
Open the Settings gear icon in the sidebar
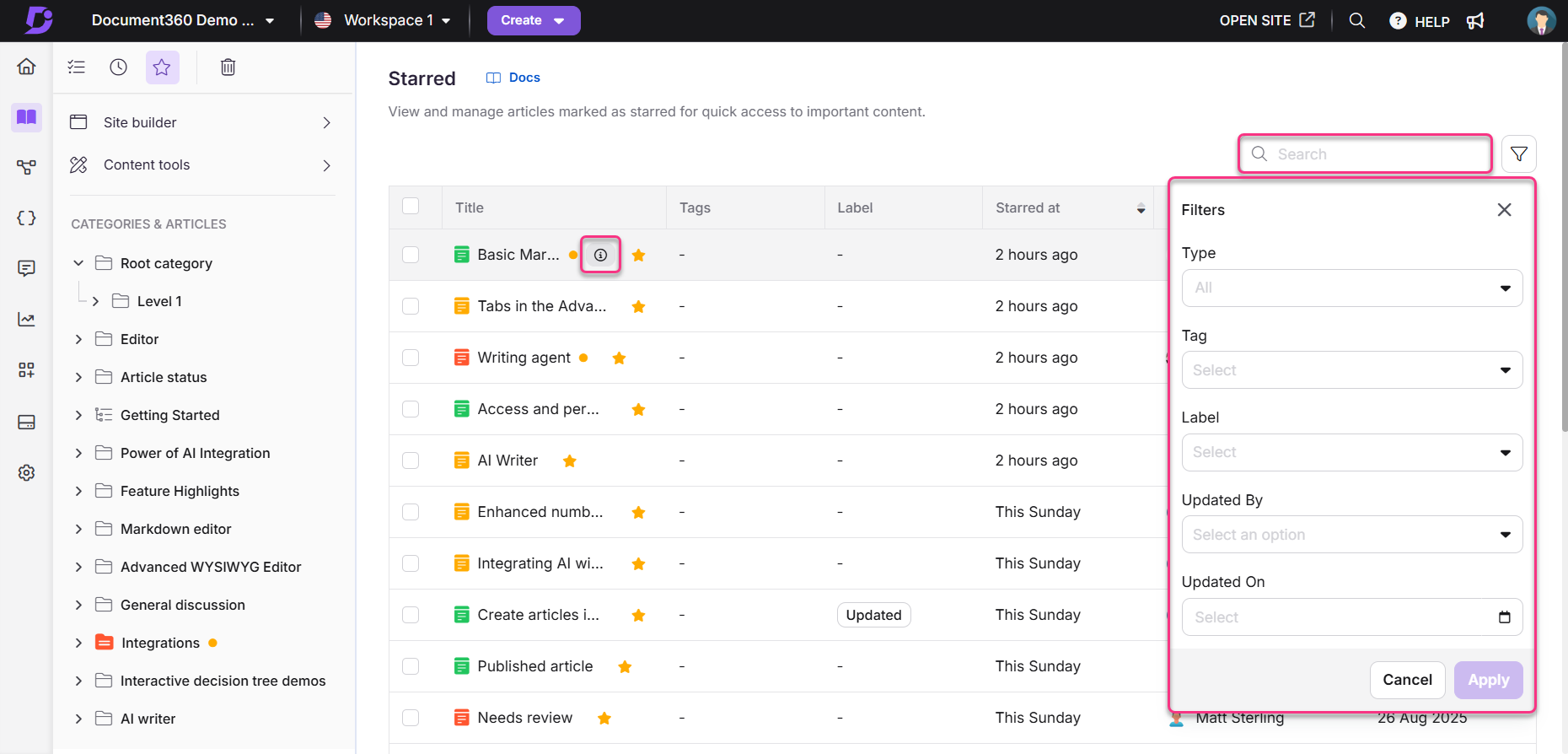coord(26,472)
